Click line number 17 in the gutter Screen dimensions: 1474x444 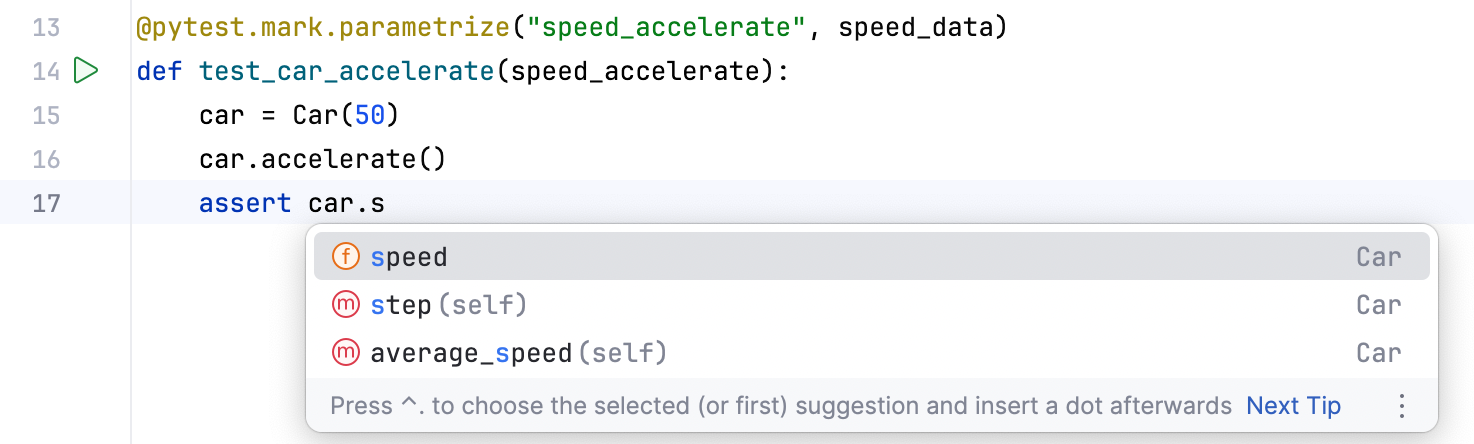(x=46, y=204)
